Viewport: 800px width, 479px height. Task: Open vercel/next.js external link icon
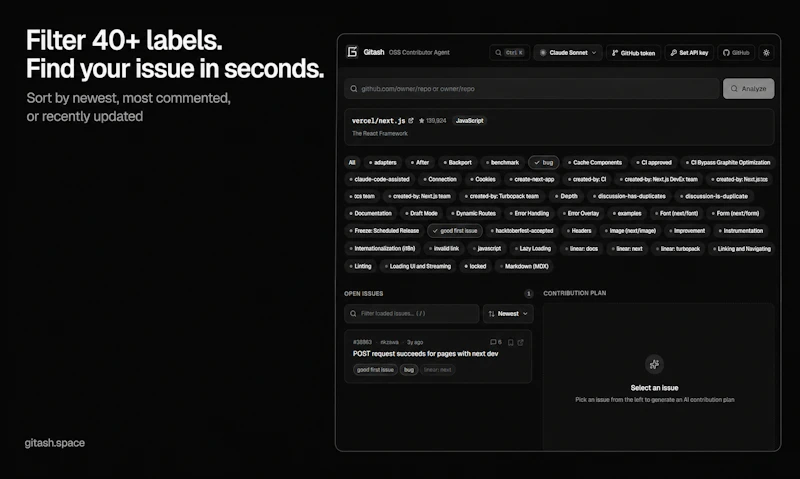coord(411,120)
